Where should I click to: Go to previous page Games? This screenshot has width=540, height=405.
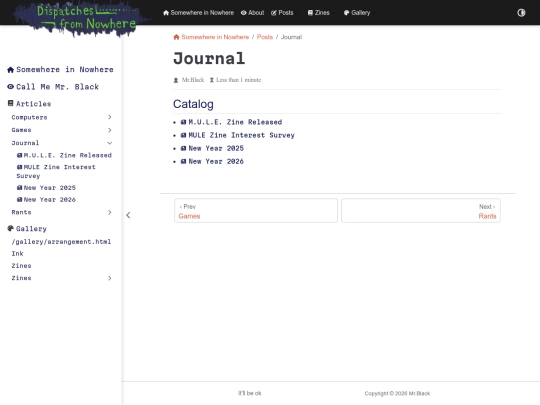[x=256, y=211]
